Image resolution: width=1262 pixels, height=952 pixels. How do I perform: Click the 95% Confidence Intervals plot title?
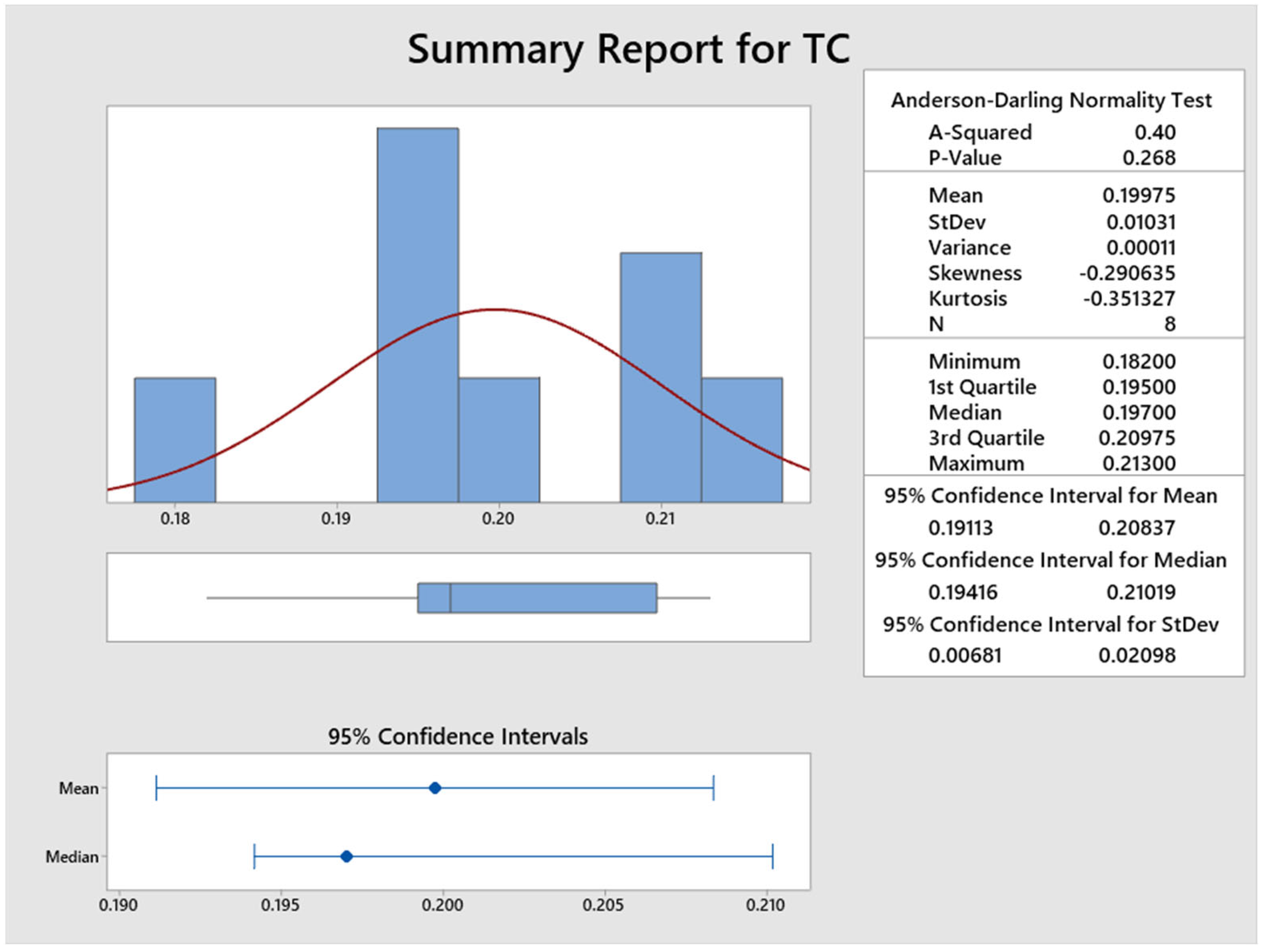(458, 736)
